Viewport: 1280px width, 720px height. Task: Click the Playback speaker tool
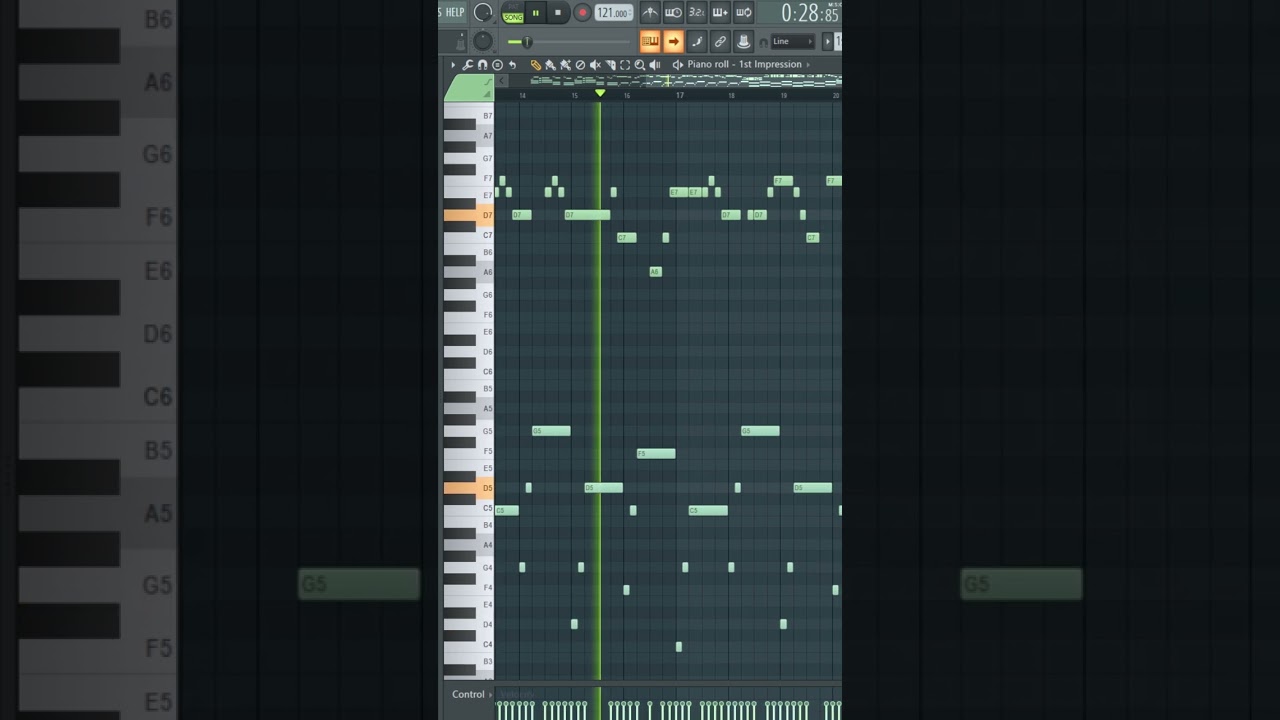point(655,65)
